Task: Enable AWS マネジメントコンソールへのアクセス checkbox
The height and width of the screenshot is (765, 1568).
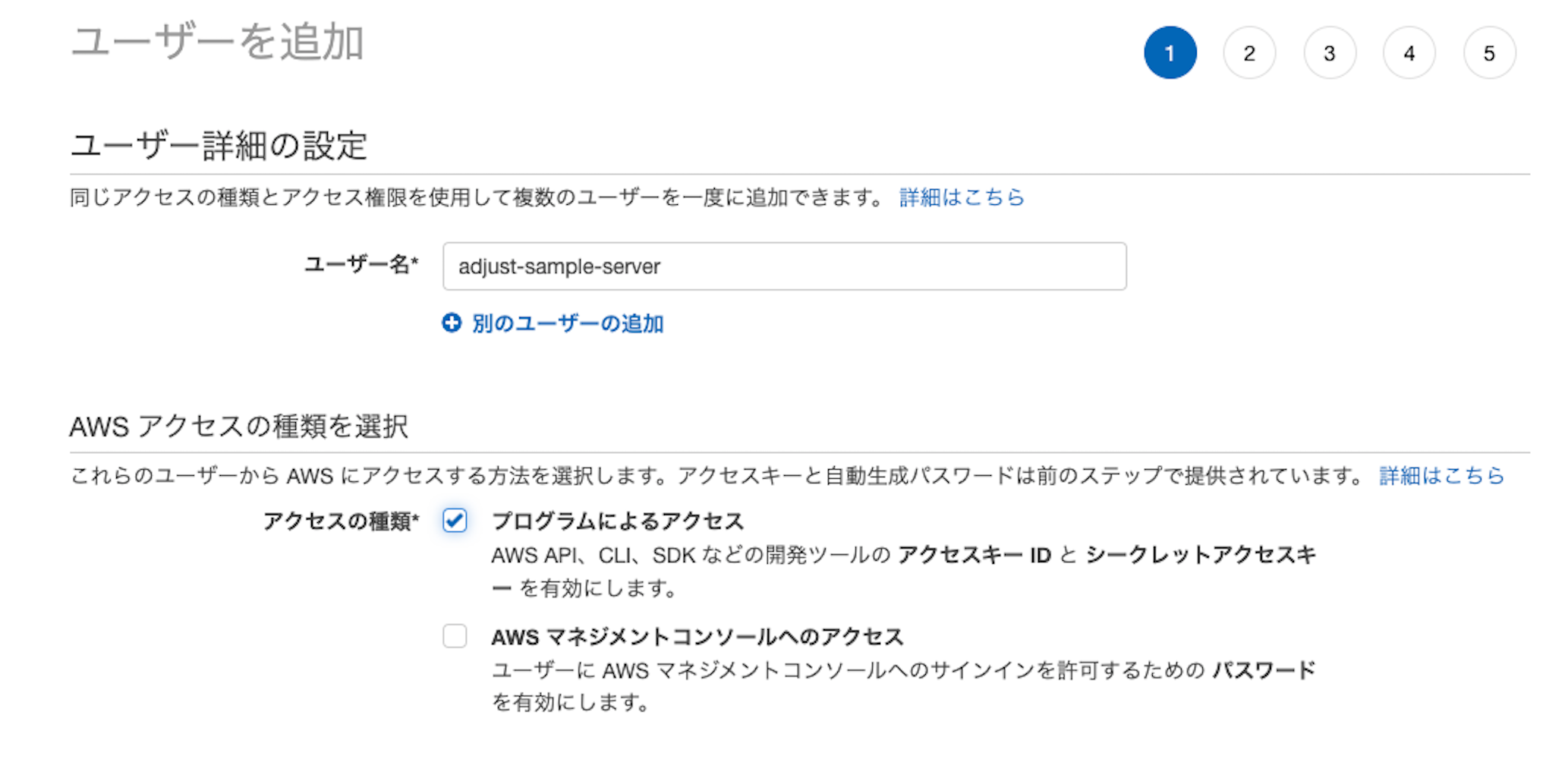Action: click(455, 636)
